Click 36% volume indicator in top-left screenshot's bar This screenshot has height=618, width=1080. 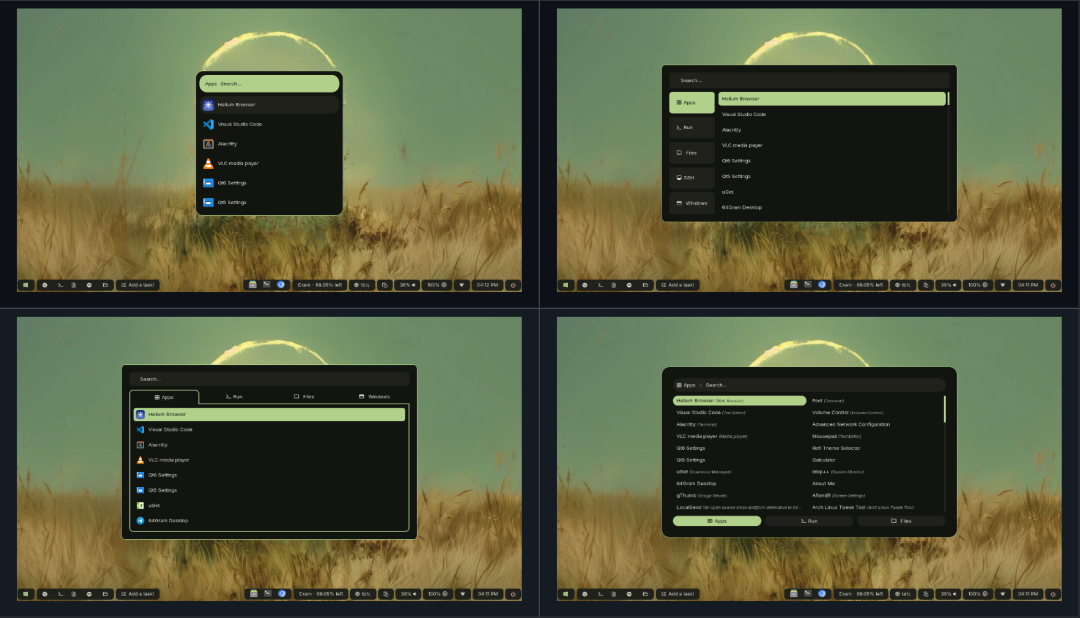pyautogui.click(x=408, y=285)
